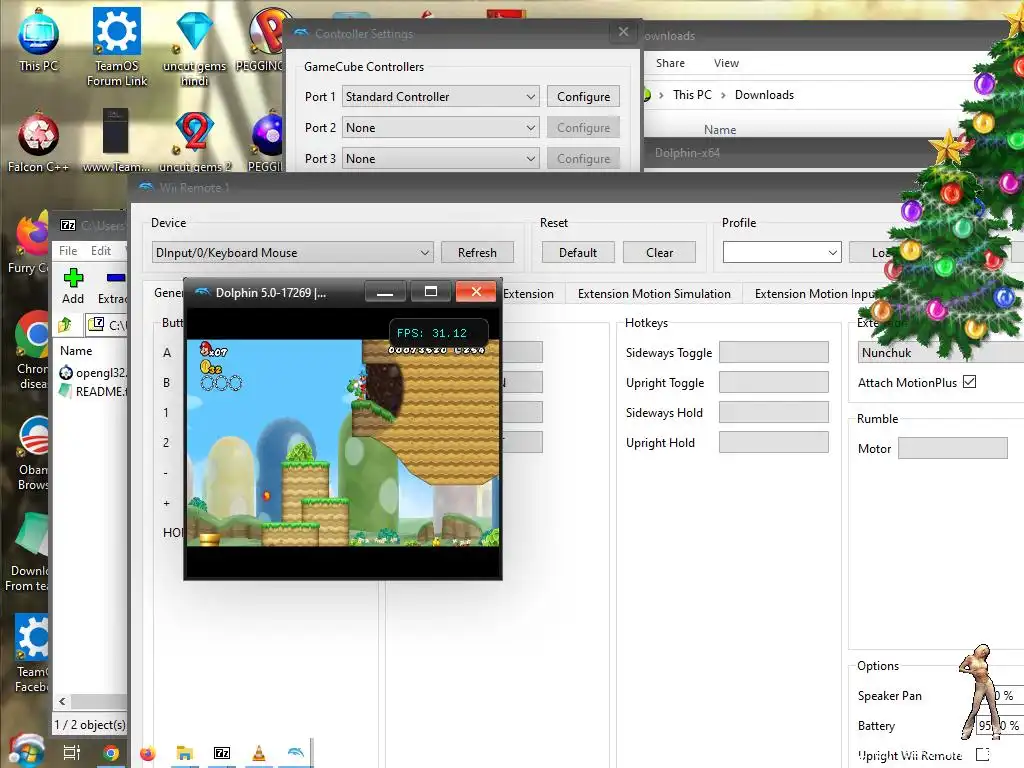
Task: Click the Name column header in 7-Zip
Action: (76, 351)
